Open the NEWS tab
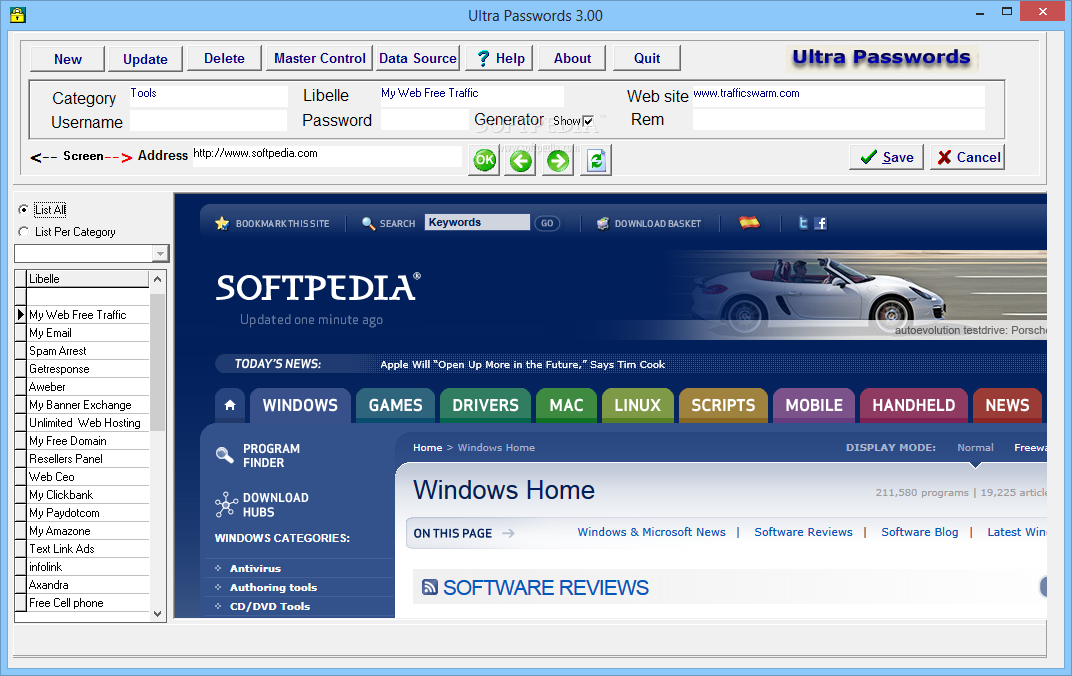 coord(1007,405)
